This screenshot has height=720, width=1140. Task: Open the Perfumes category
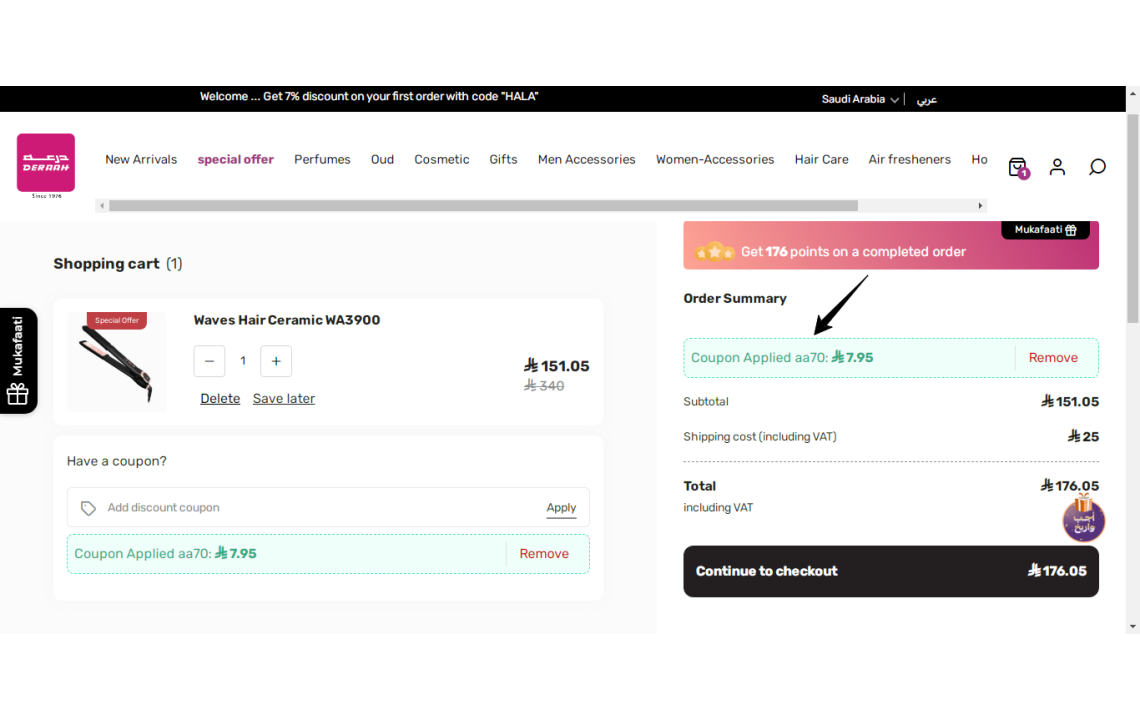click(322, 159)
